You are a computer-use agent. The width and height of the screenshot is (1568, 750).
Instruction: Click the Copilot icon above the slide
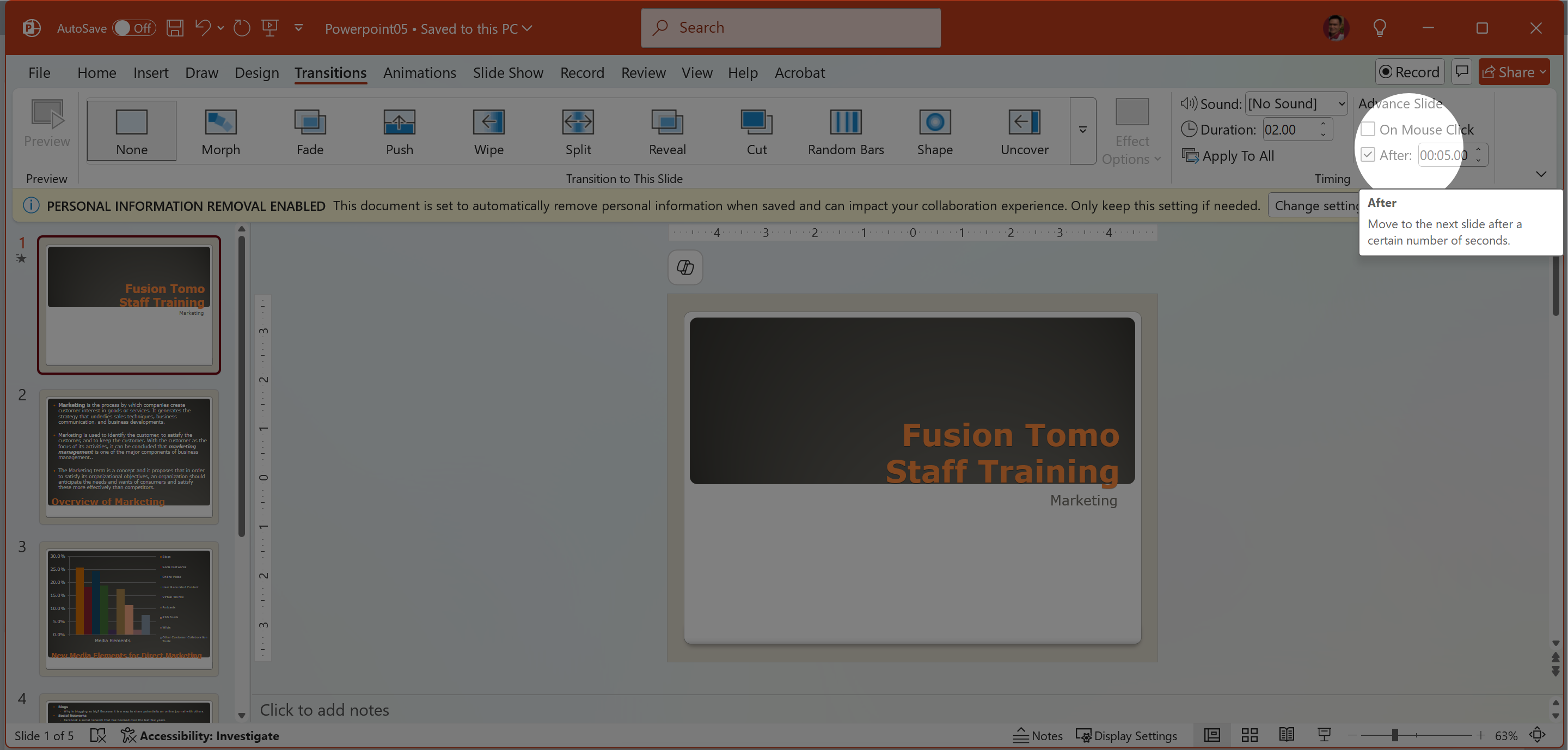point(685,267)
